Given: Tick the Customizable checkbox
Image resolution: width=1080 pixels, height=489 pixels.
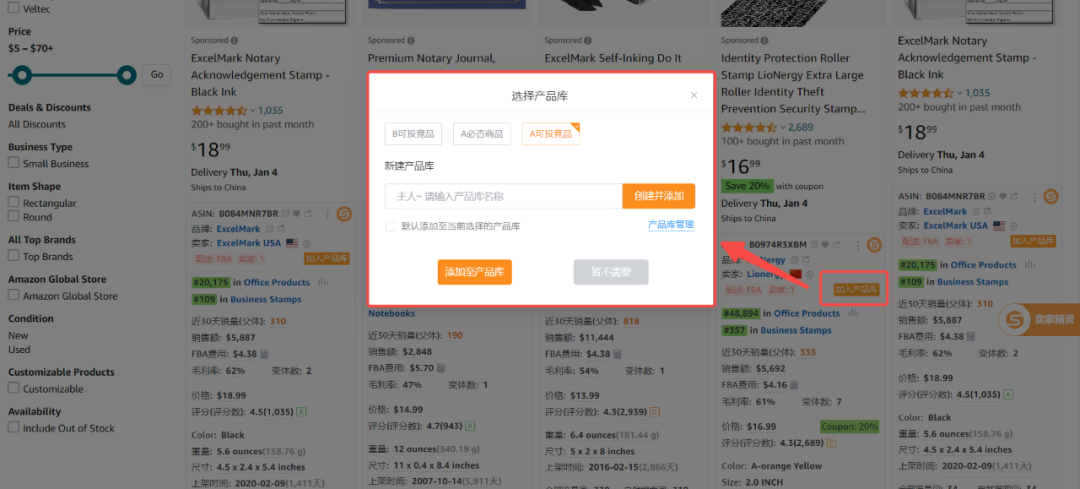Looking at the screenshot, I should coord(14,388).
